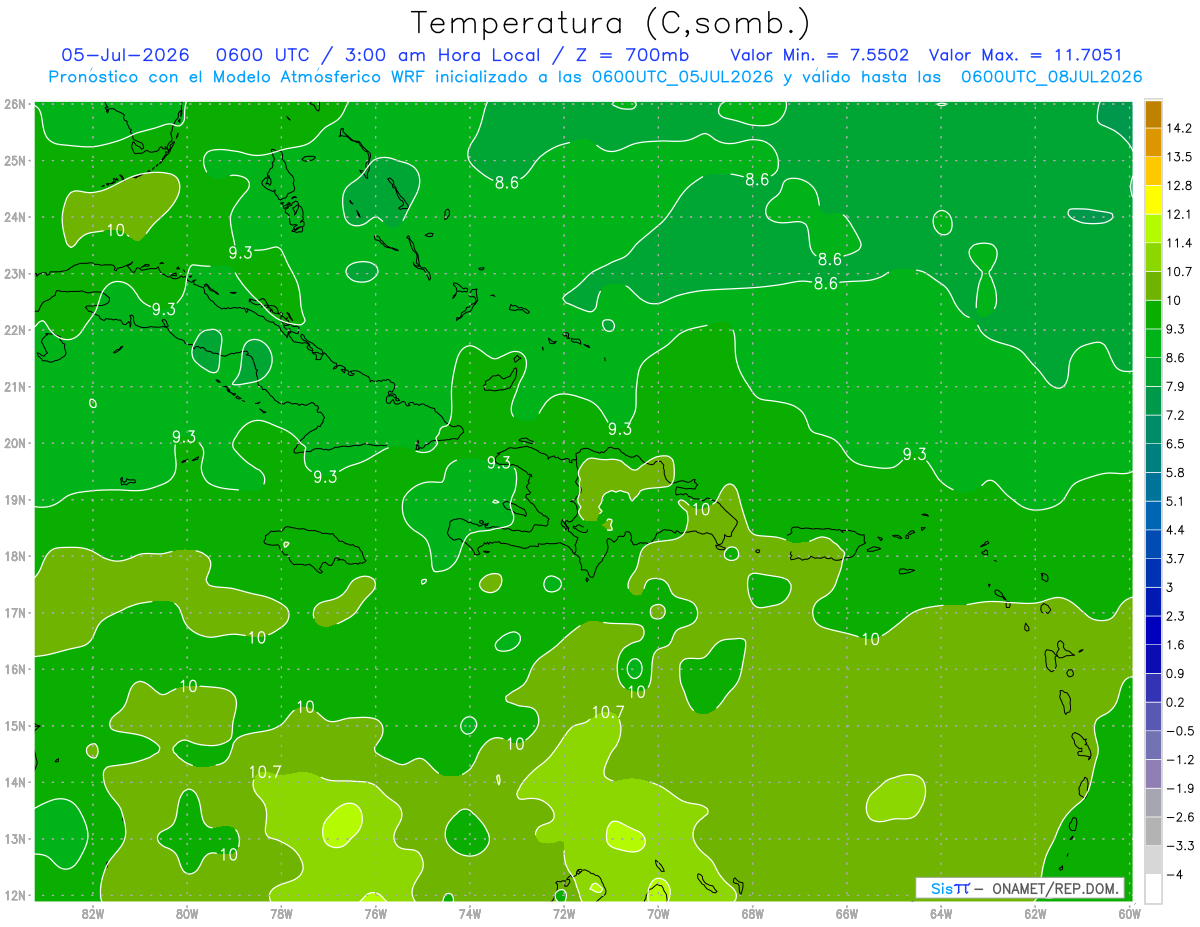Click the "62W" longitude axis label
Screen dimensions: 1200x927
click(x=1035, y=912)
